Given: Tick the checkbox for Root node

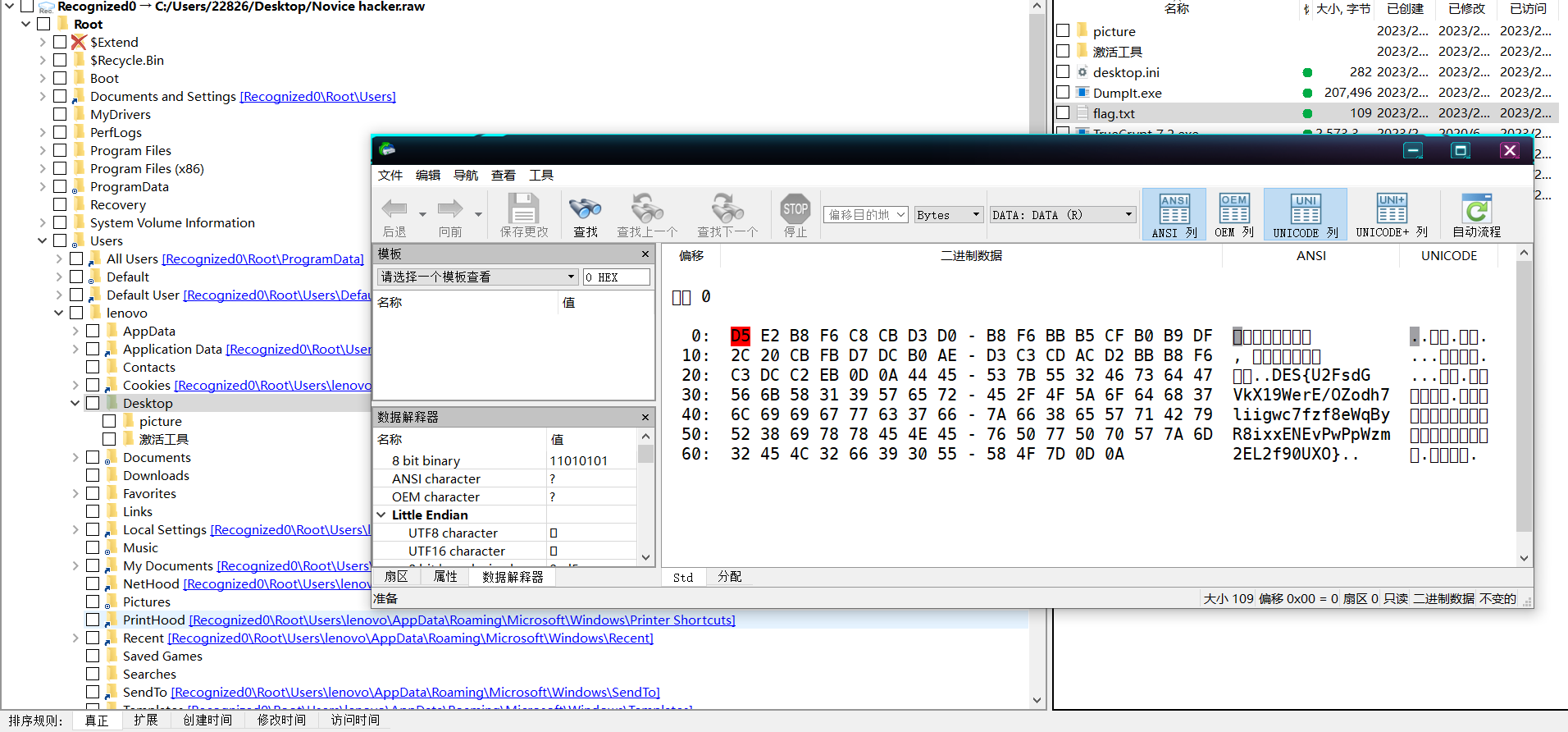Looking at the screenshot, I should click(x=43, y=24).
